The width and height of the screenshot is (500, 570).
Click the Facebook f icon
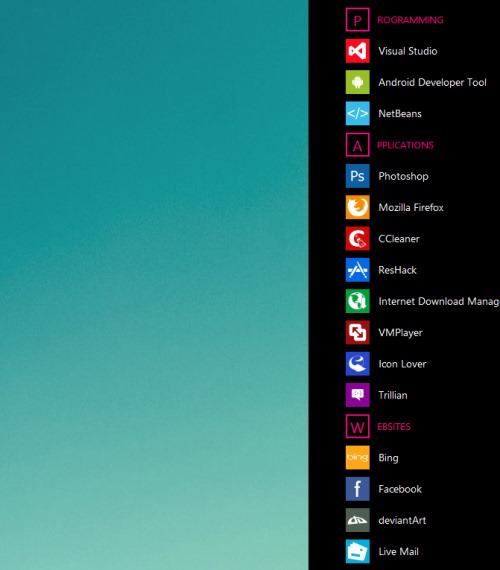tap(357, 489)
